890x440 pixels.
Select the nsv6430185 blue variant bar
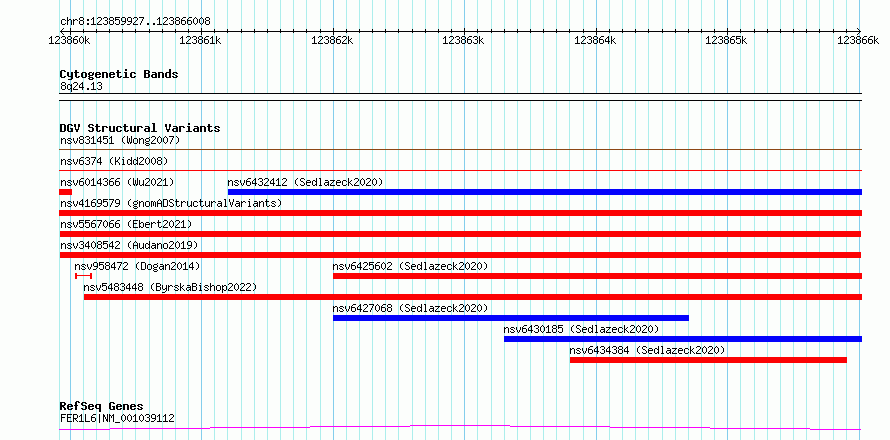(683, 339)
